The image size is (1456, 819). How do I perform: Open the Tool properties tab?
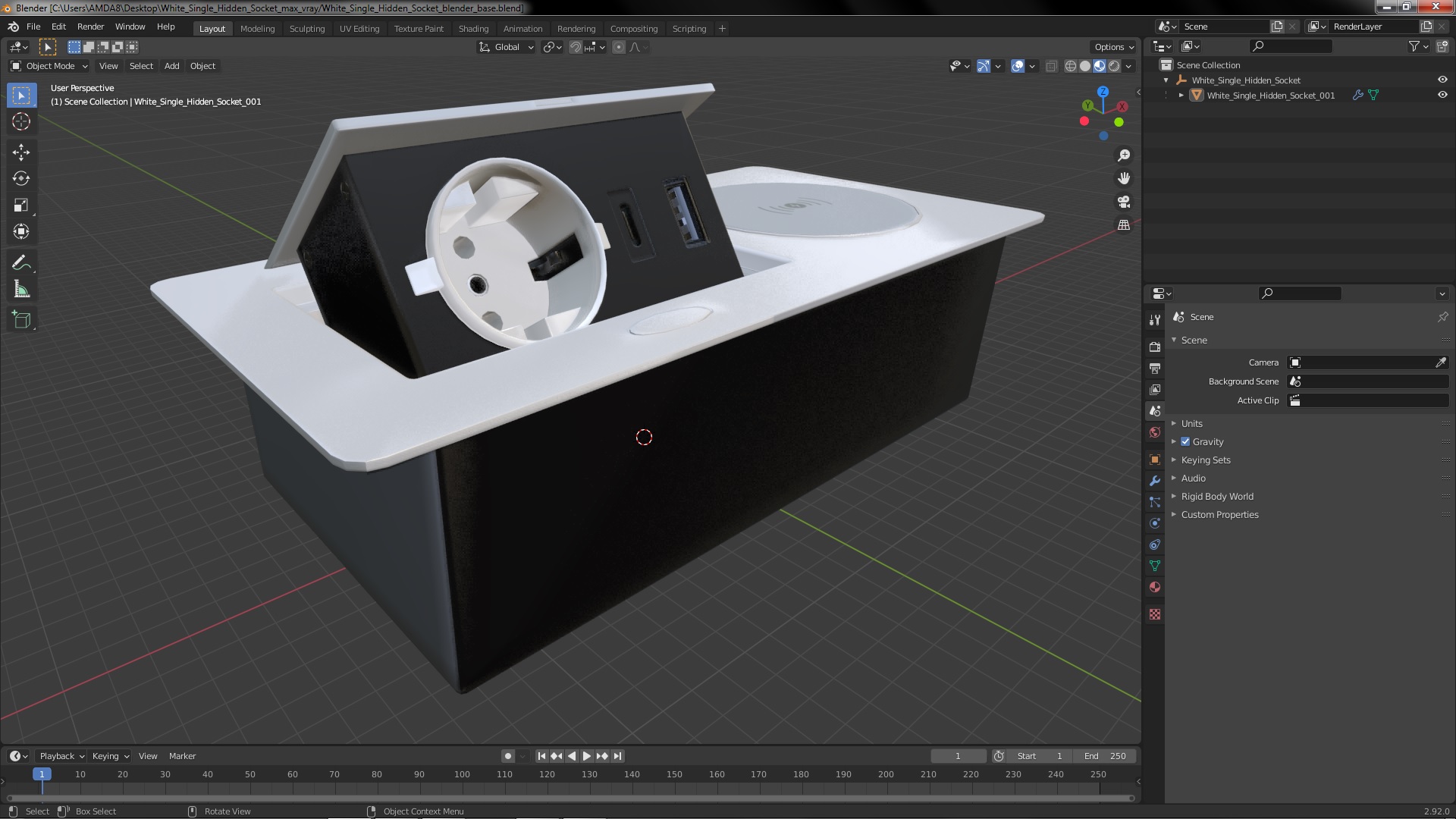(x=1155, y=320)
